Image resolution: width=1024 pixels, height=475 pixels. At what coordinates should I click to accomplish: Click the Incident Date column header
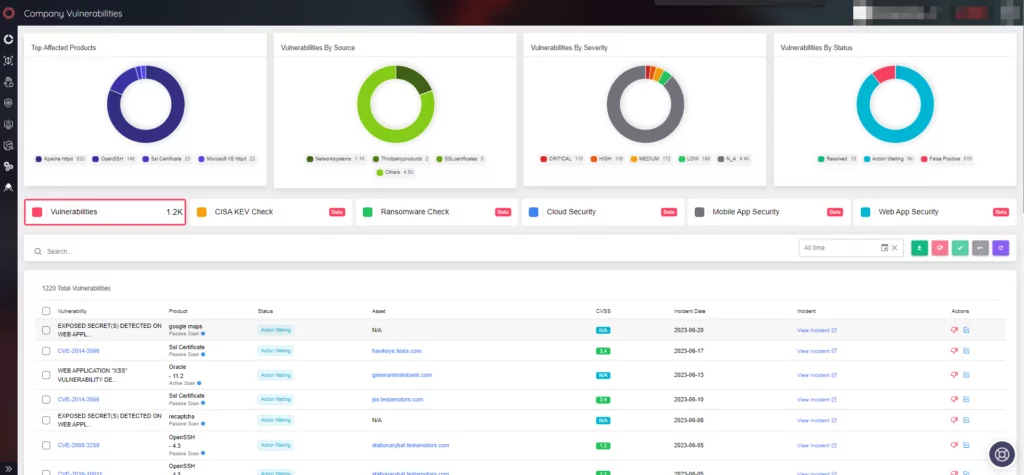pyautogui.click(x=690, y=311)
